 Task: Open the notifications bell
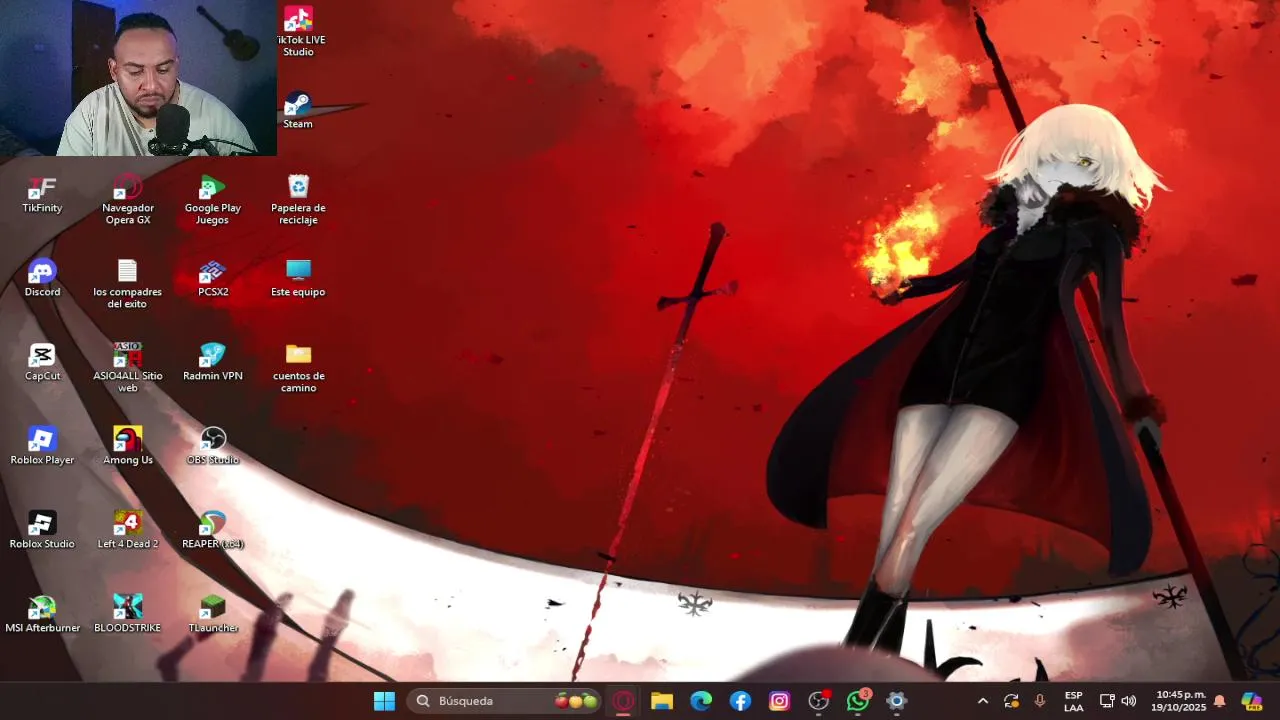click(1219, 701)
